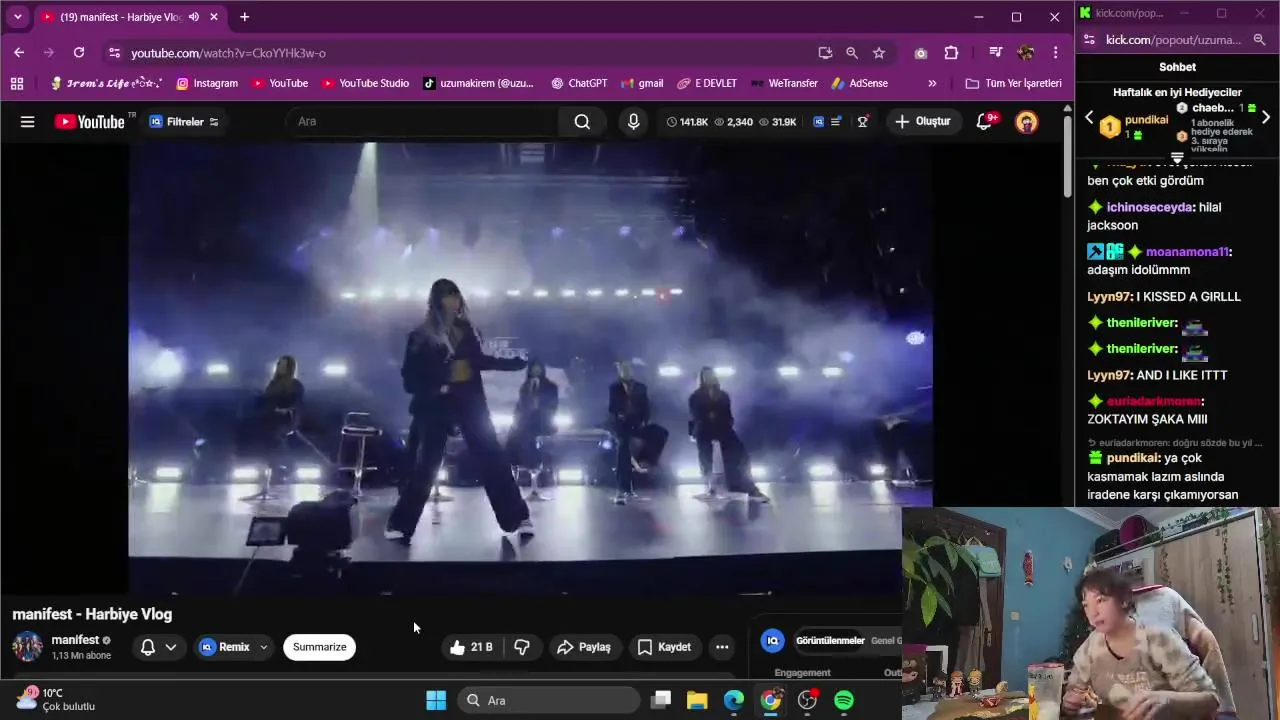Click the Chrome address bar URL

point(228,53)
